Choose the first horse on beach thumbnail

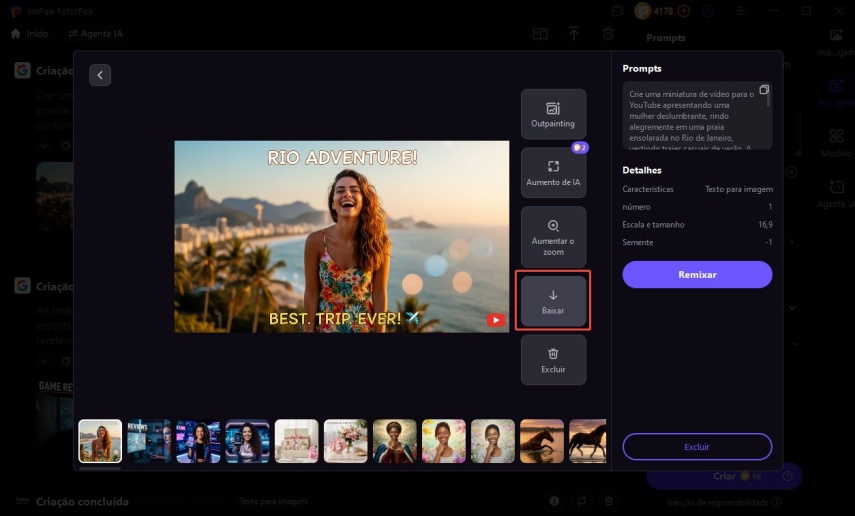pyautogui.click(x=541, y=441)
